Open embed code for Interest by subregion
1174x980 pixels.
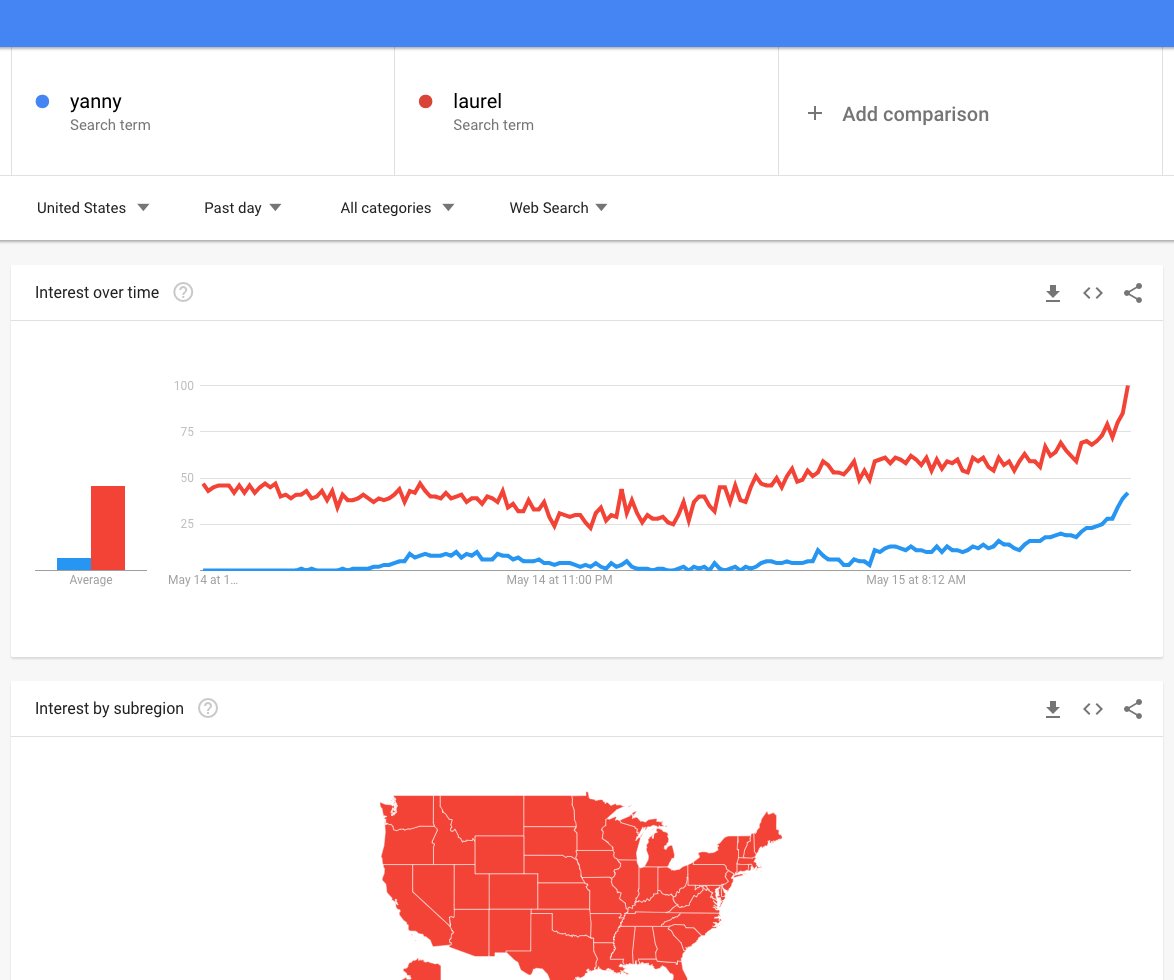[1093, 709]
